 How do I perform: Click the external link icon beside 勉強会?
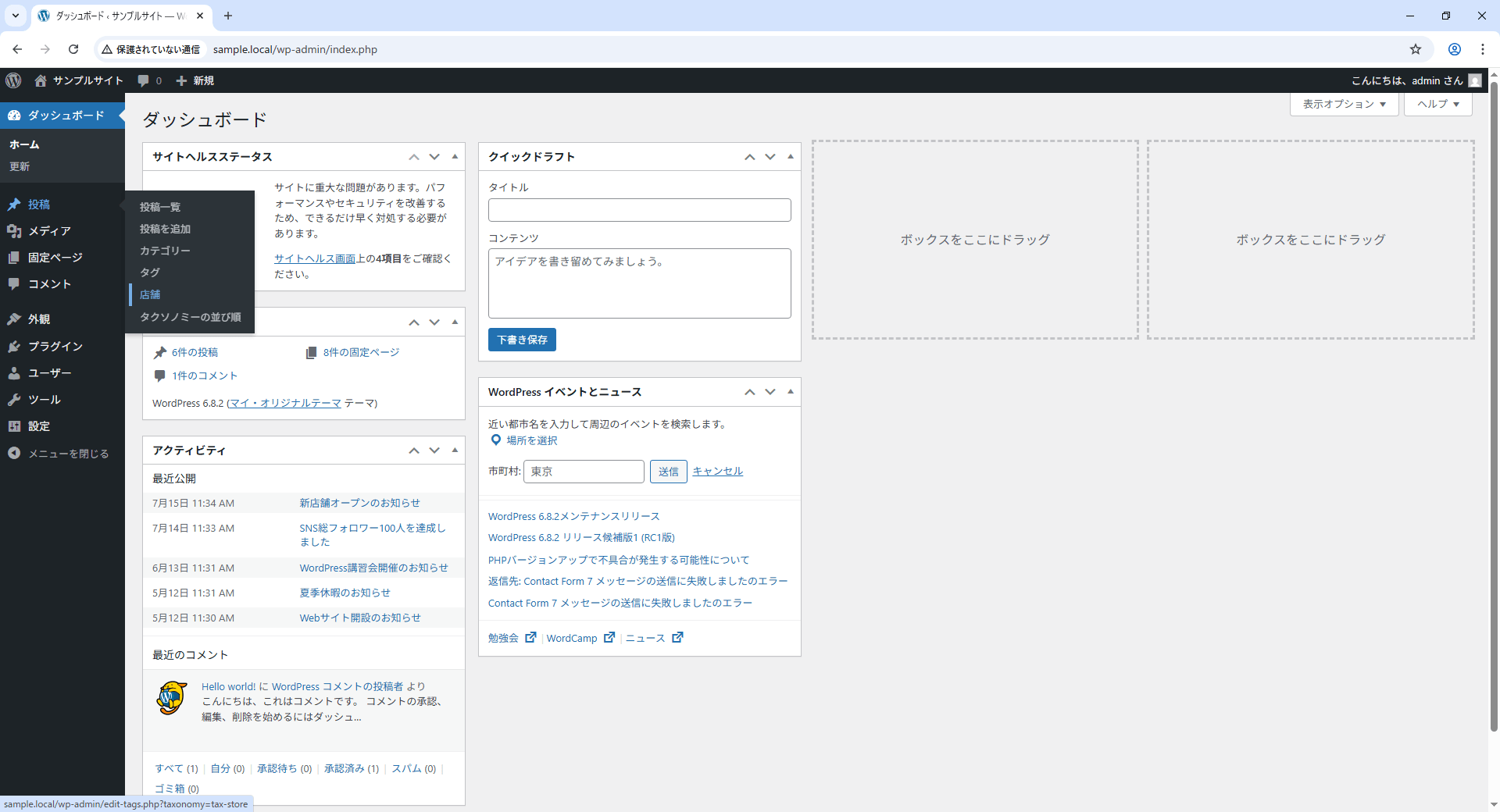530,637
